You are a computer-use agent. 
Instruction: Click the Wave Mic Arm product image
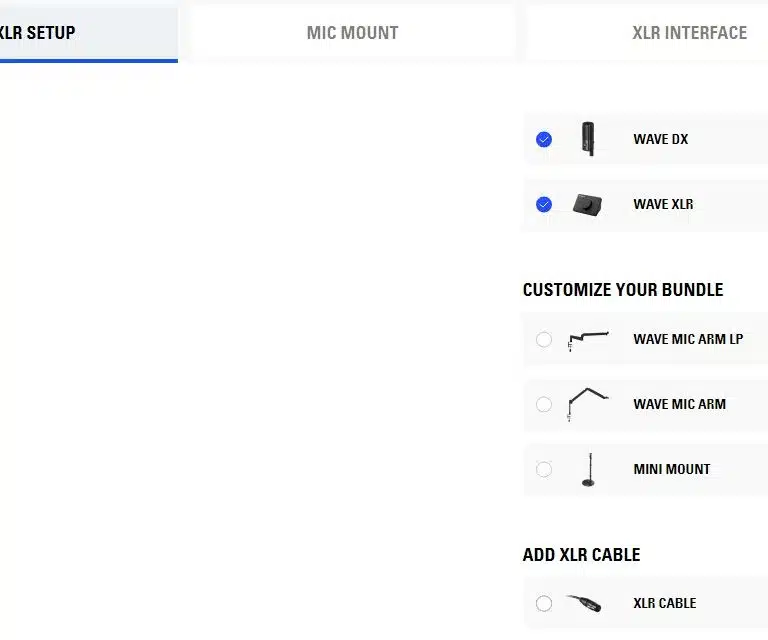588,403
